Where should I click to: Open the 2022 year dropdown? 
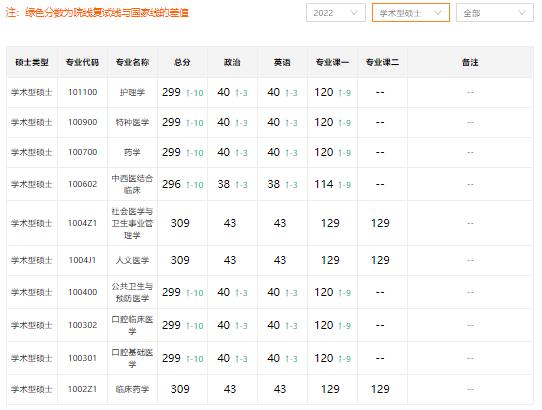(x=336, y=13)
